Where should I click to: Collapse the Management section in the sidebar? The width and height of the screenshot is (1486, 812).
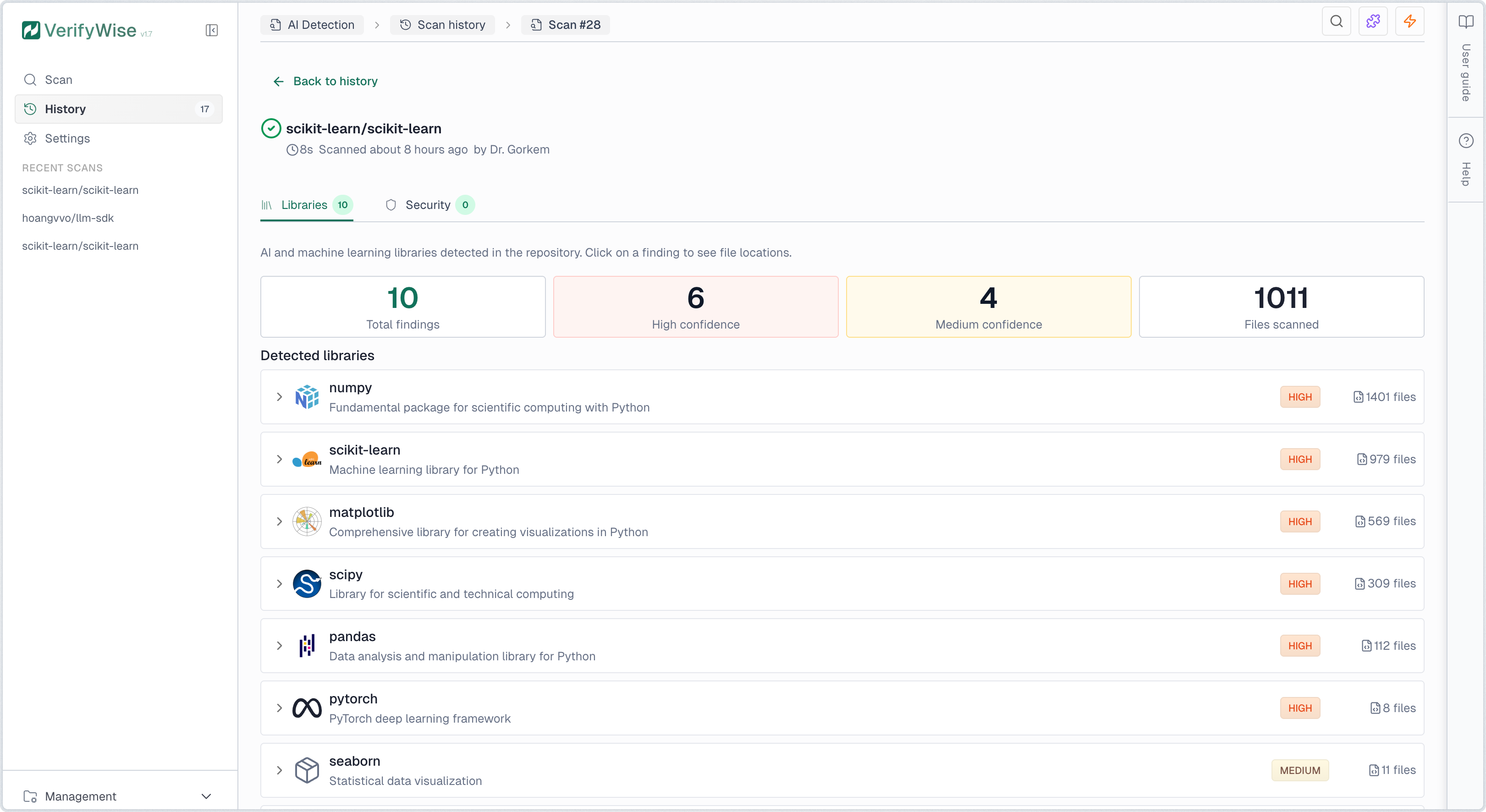pyautogui.click(x=206, y=796)
